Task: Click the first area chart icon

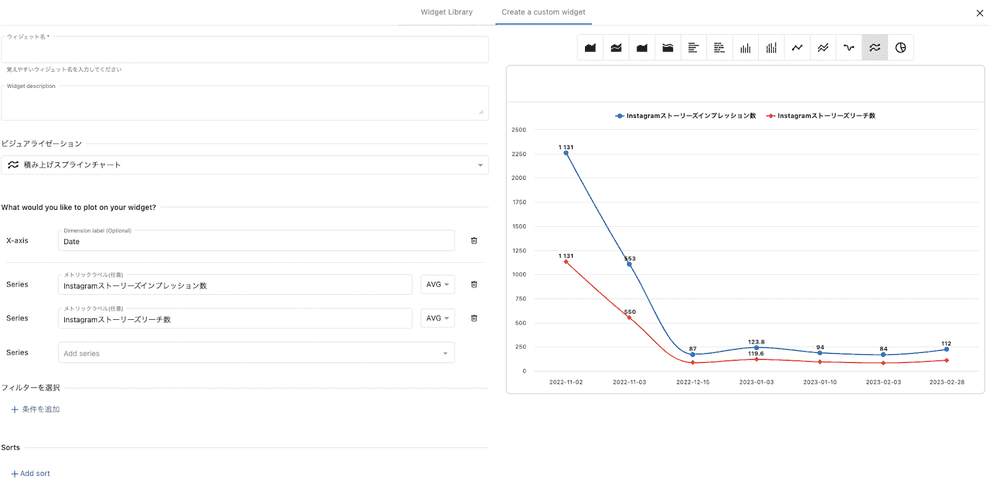Action: click(590, 48)
